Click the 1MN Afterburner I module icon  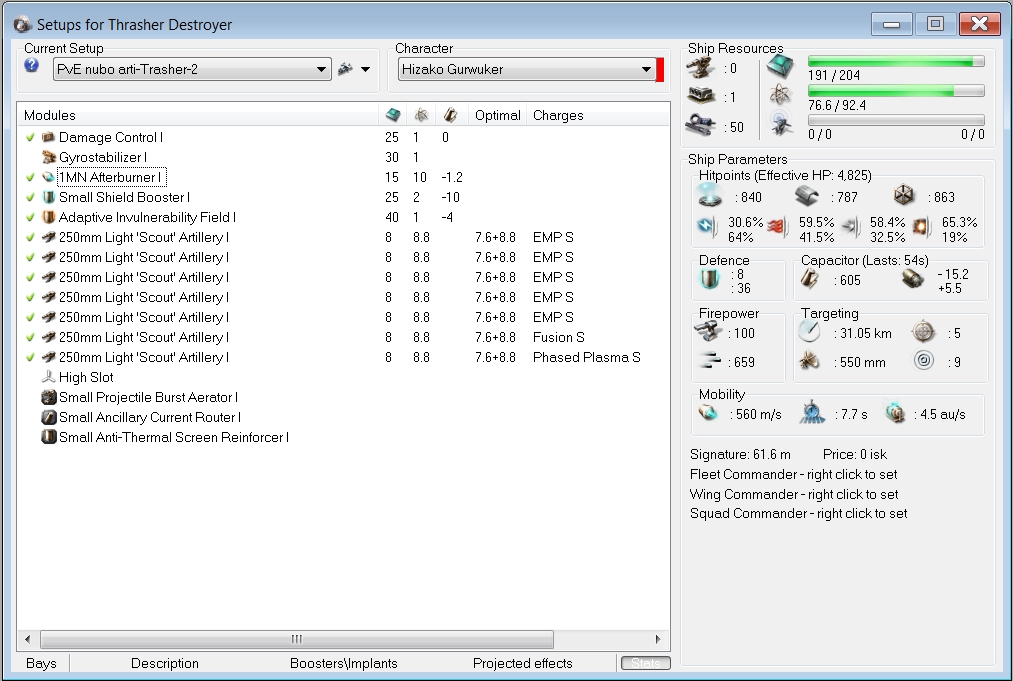48,177
